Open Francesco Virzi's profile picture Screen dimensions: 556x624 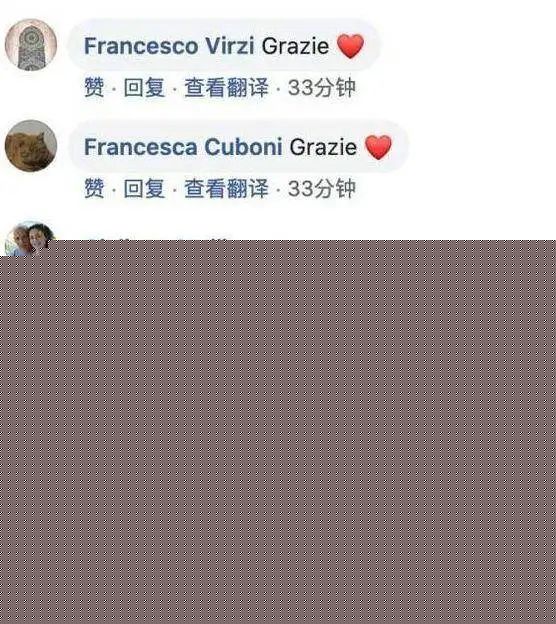[x=31, y=45]
